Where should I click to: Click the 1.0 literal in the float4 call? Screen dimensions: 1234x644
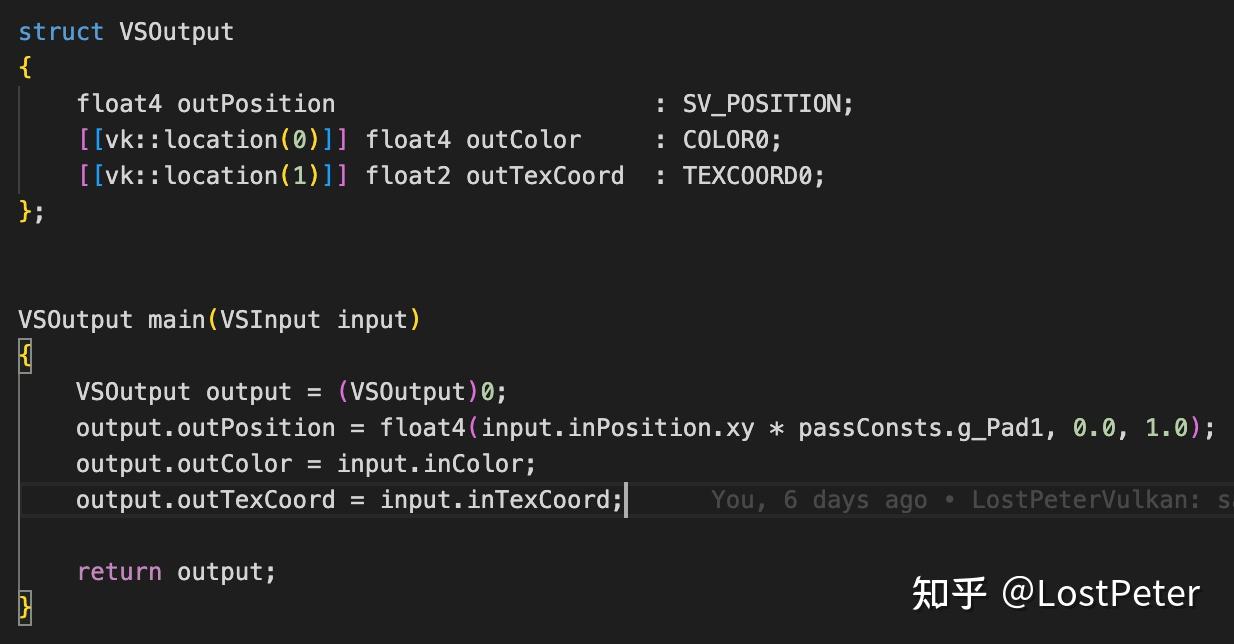point(1166,428)
